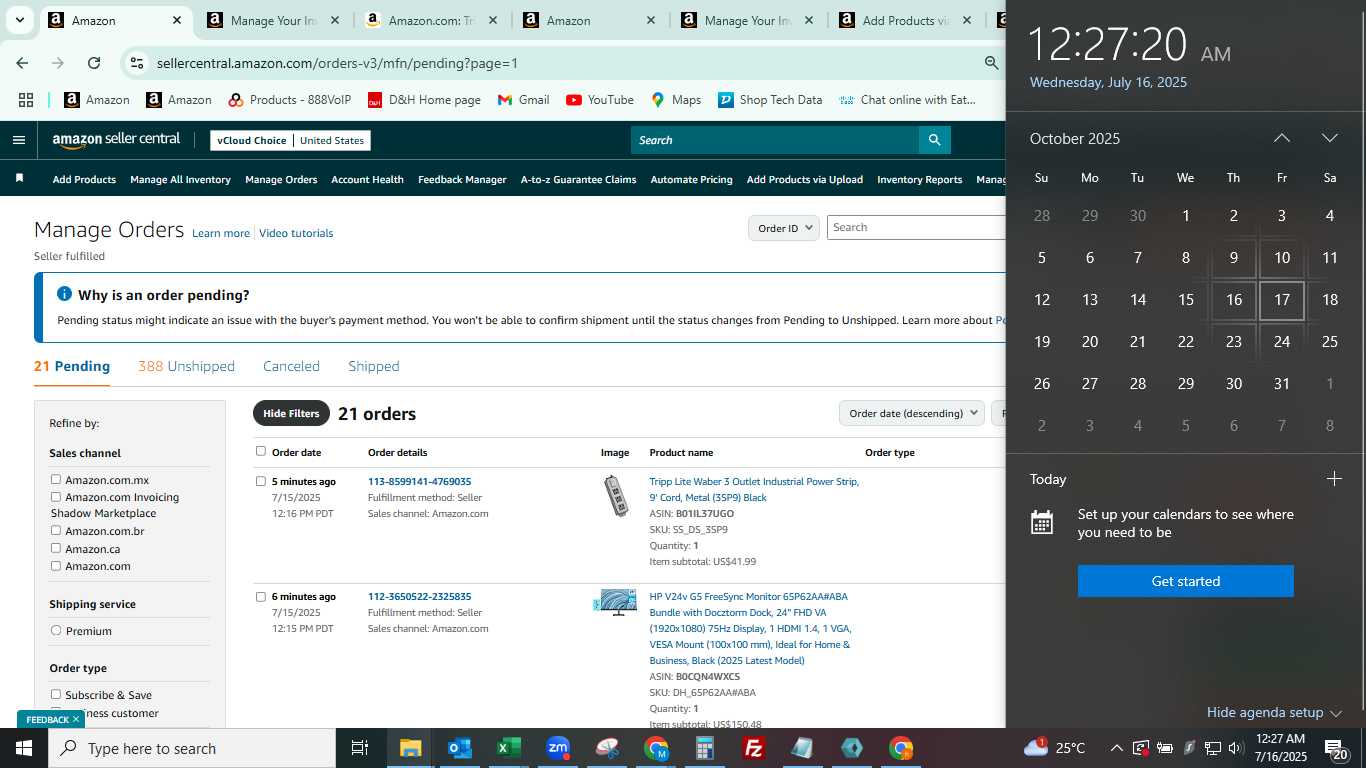1366x768 pixels.
Task: Check the Amazon.com sales channel box
Action: click(56, 566)
